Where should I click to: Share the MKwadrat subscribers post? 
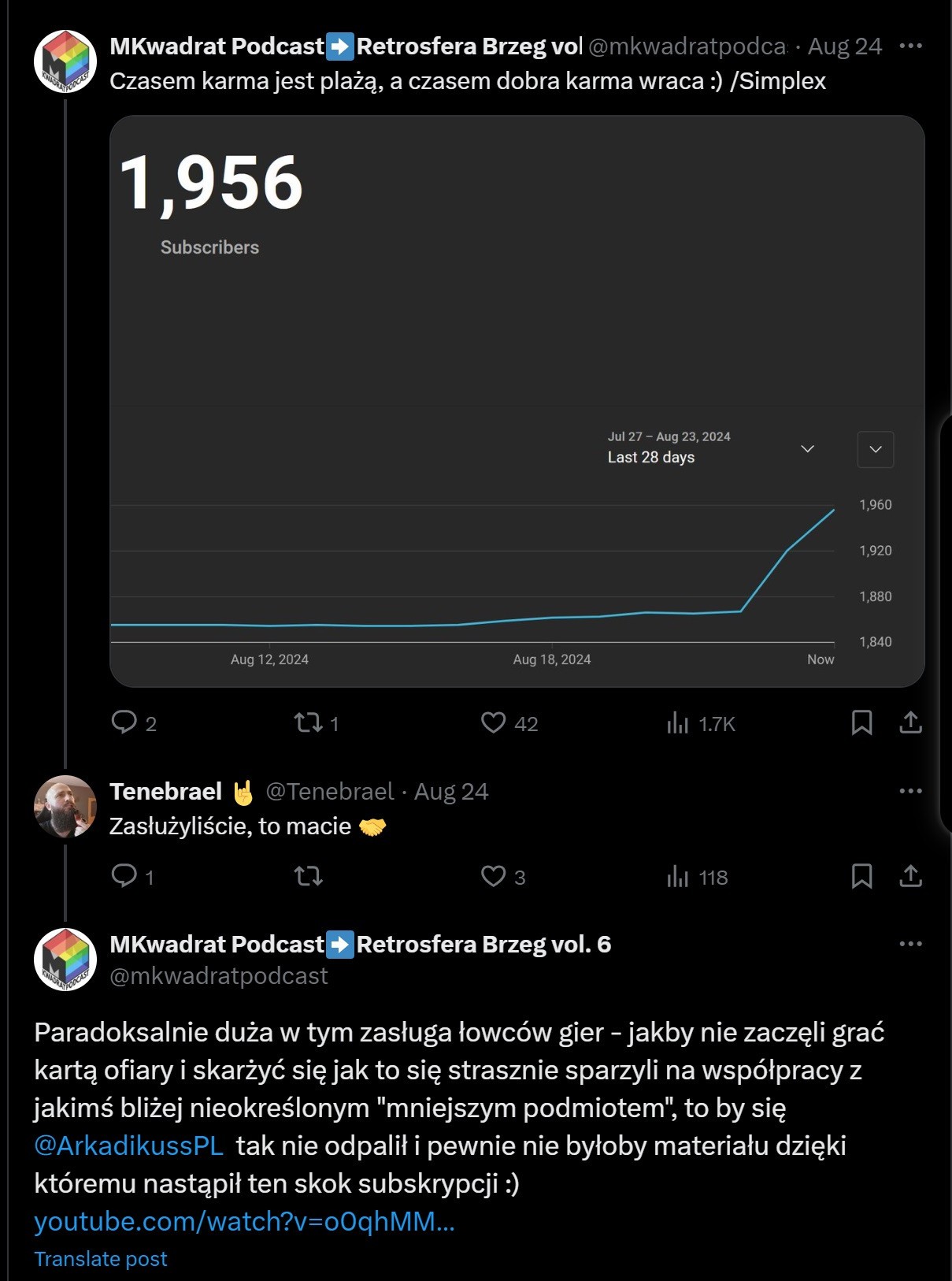click(910, 722)
